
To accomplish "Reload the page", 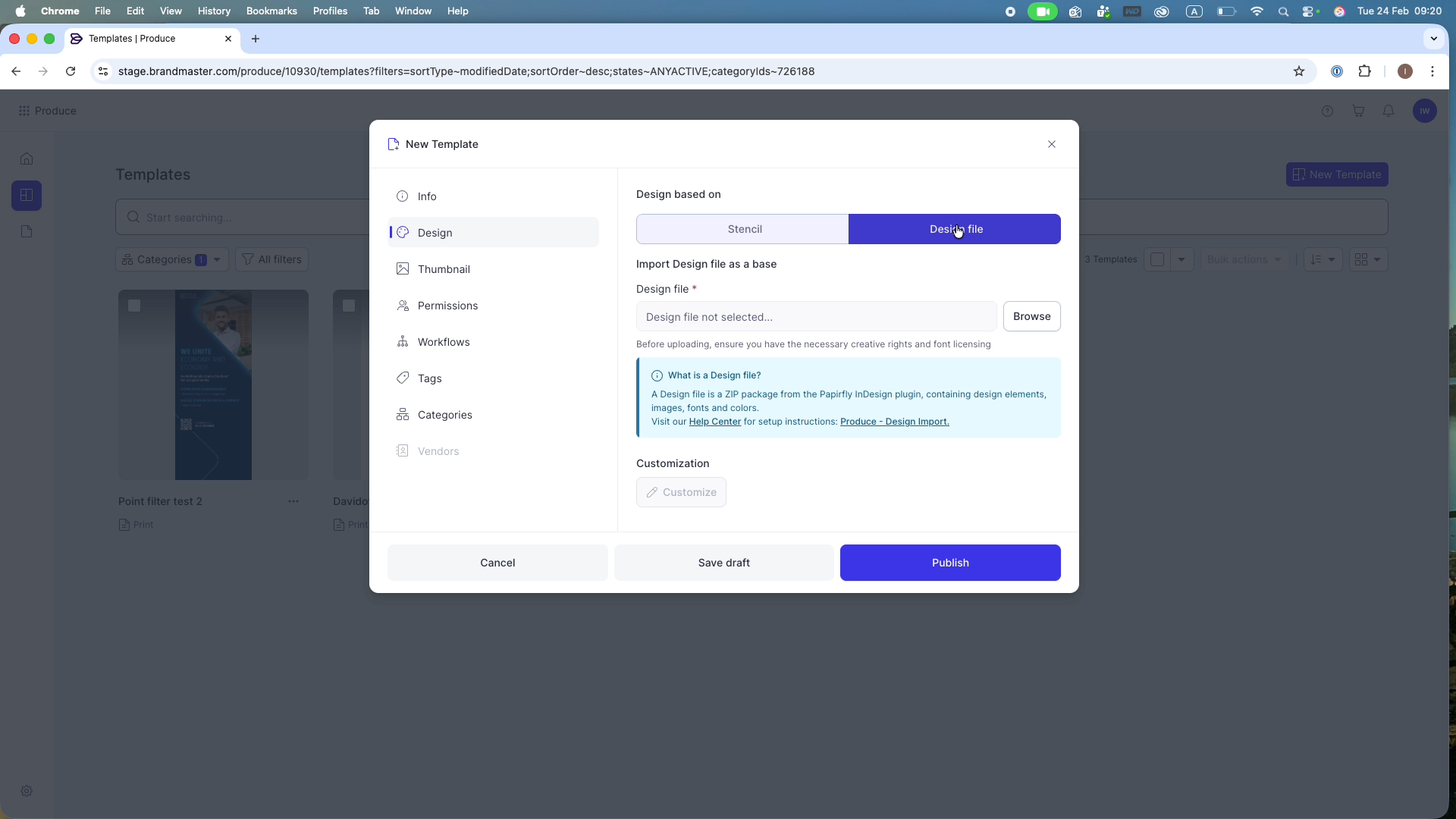I will (71, 71).
